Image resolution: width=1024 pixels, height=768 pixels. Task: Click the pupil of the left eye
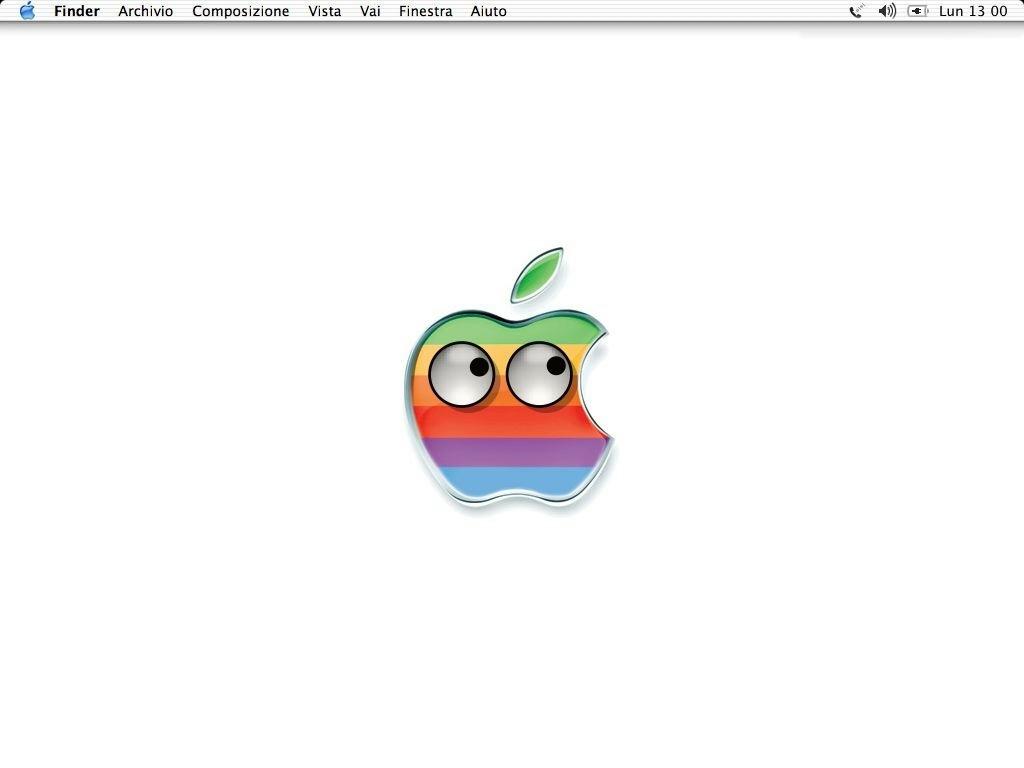tap(479, 367)
